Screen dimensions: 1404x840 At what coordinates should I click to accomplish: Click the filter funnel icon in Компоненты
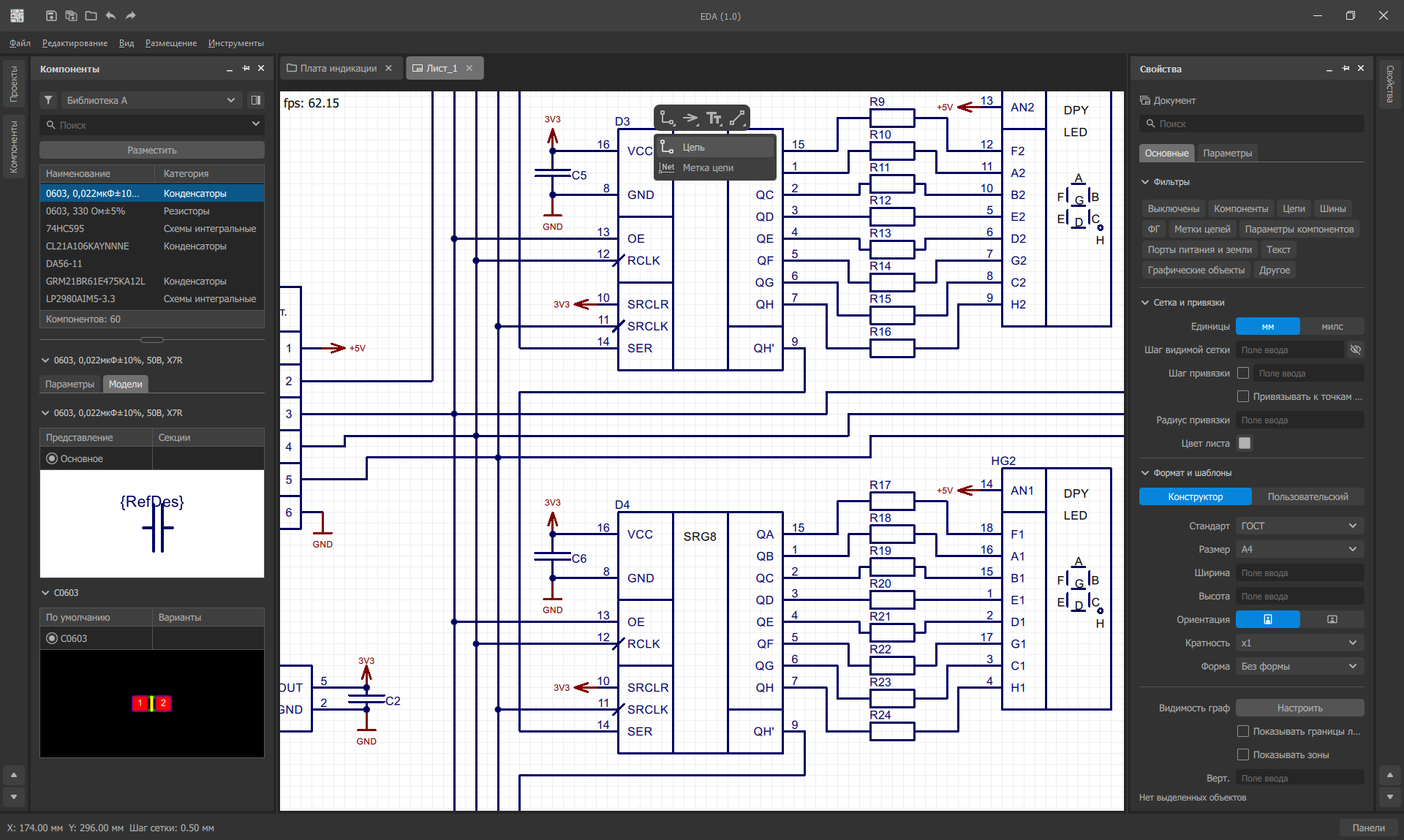[x=48, y=100]
